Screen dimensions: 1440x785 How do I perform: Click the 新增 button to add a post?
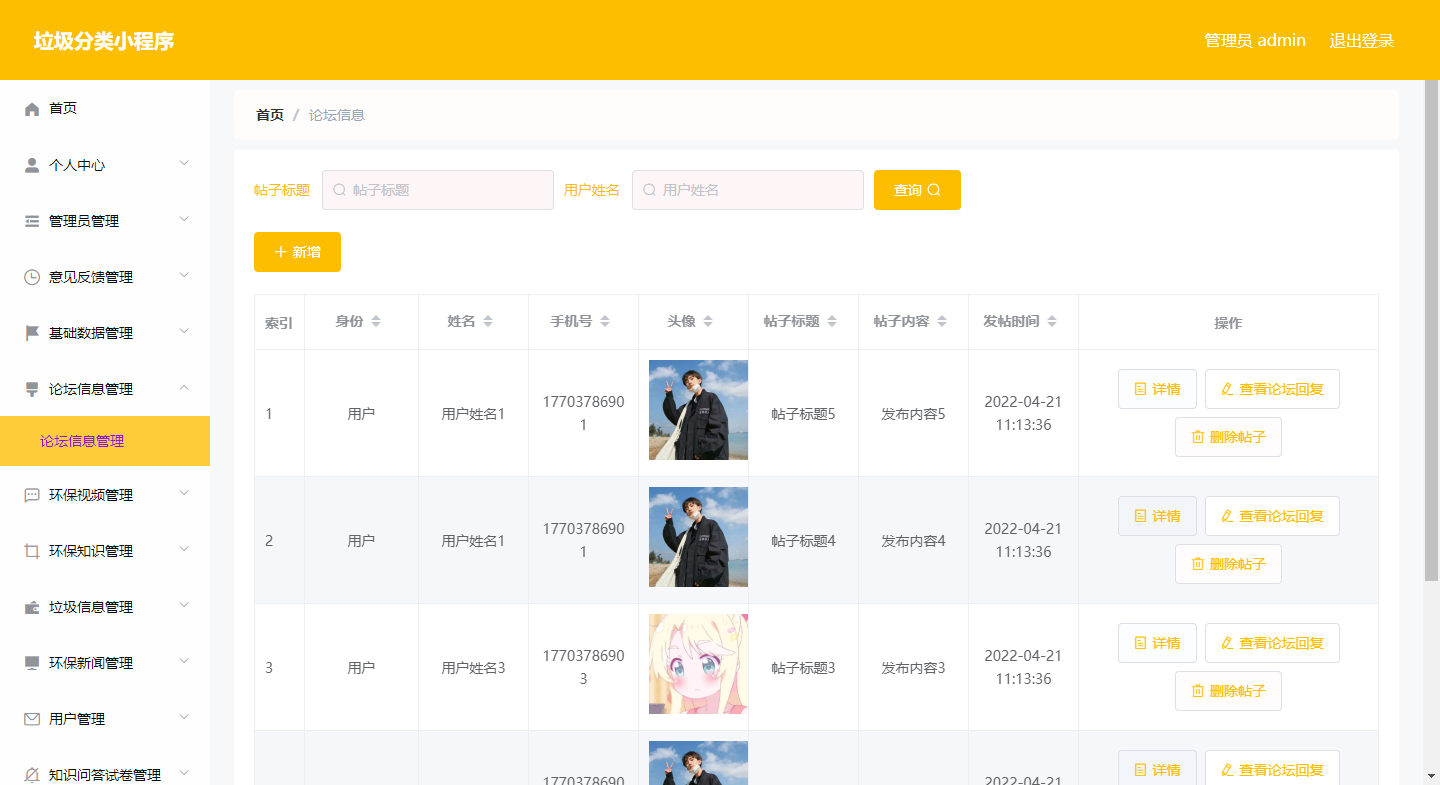297,252
